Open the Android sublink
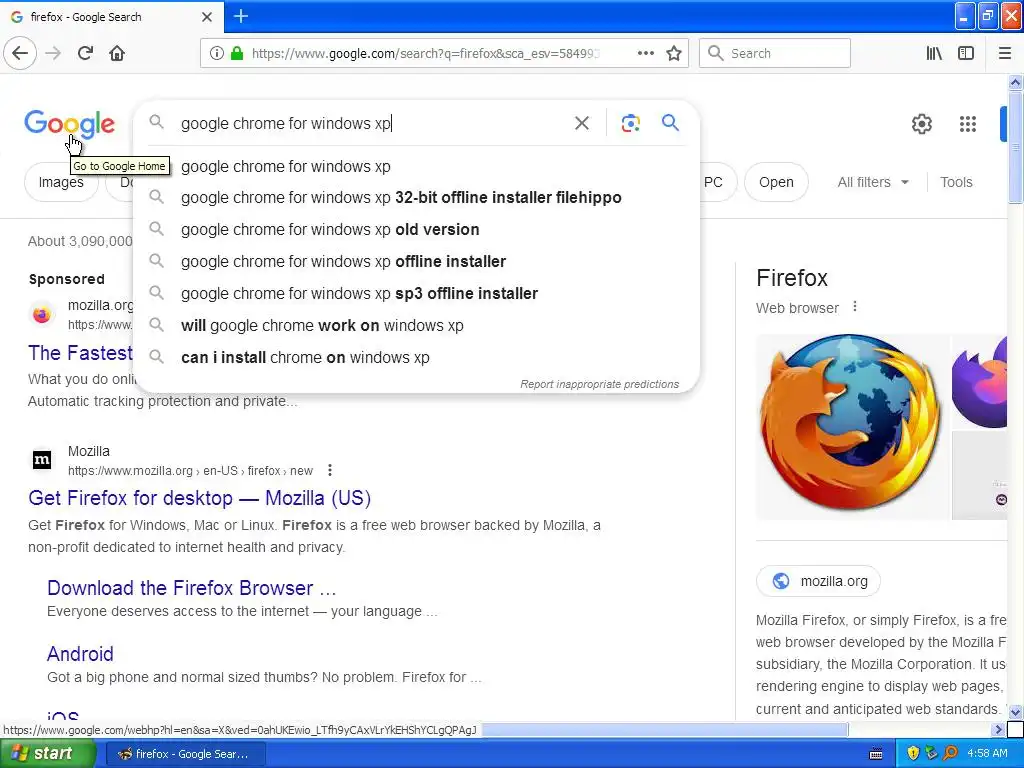 click(80, 654)
